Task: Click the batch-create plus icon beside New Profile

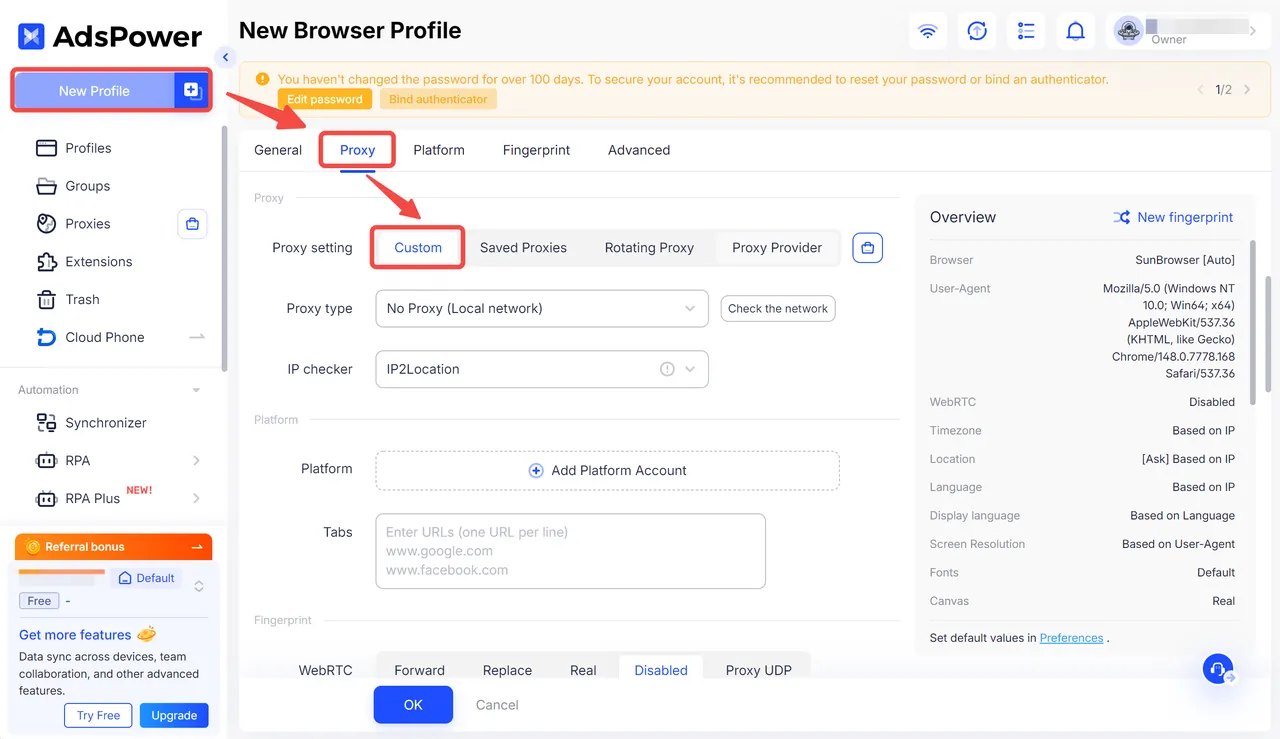Action: click(192, 90)
